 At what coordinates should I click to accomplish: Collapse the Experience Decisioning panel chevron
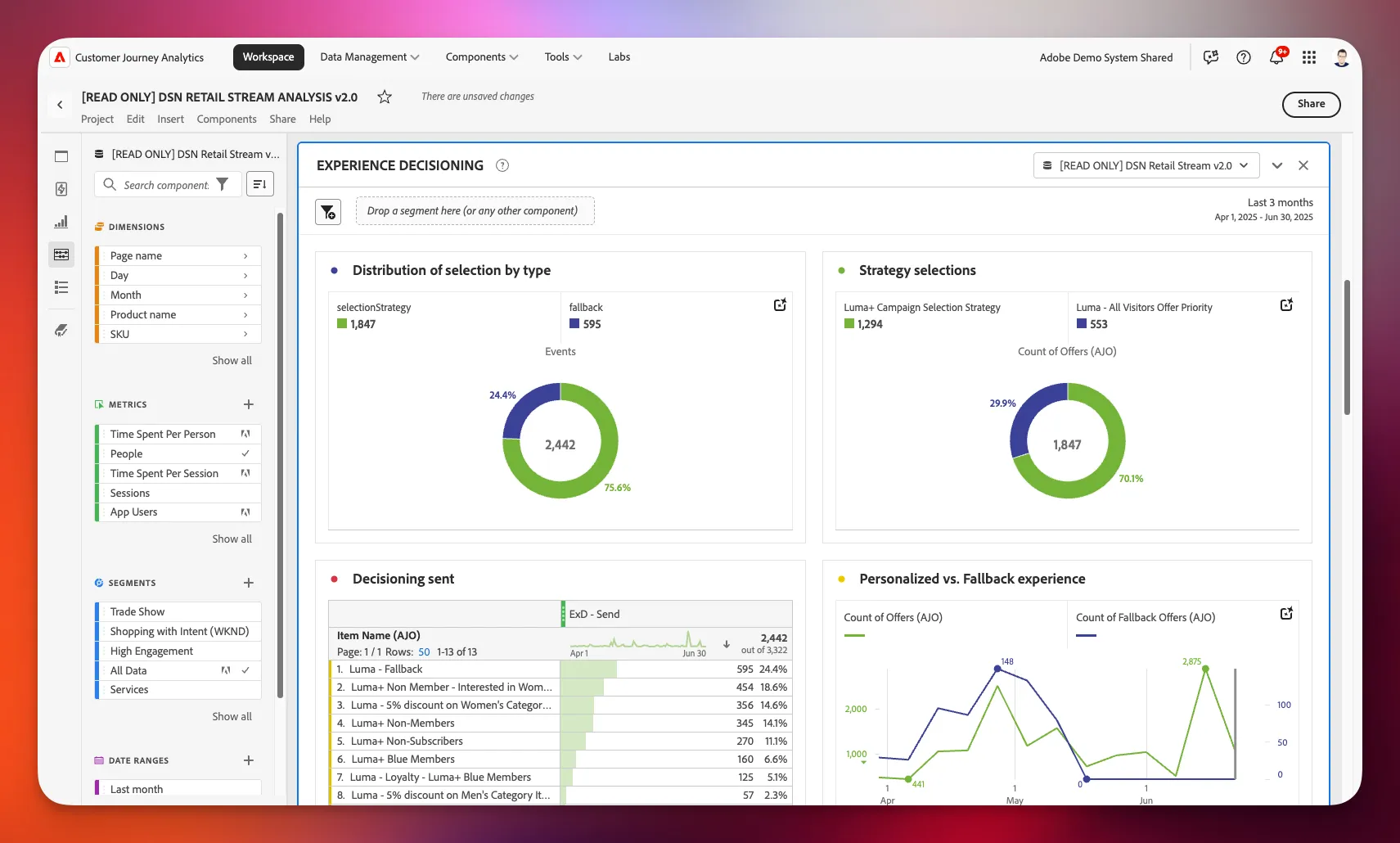1277,165
